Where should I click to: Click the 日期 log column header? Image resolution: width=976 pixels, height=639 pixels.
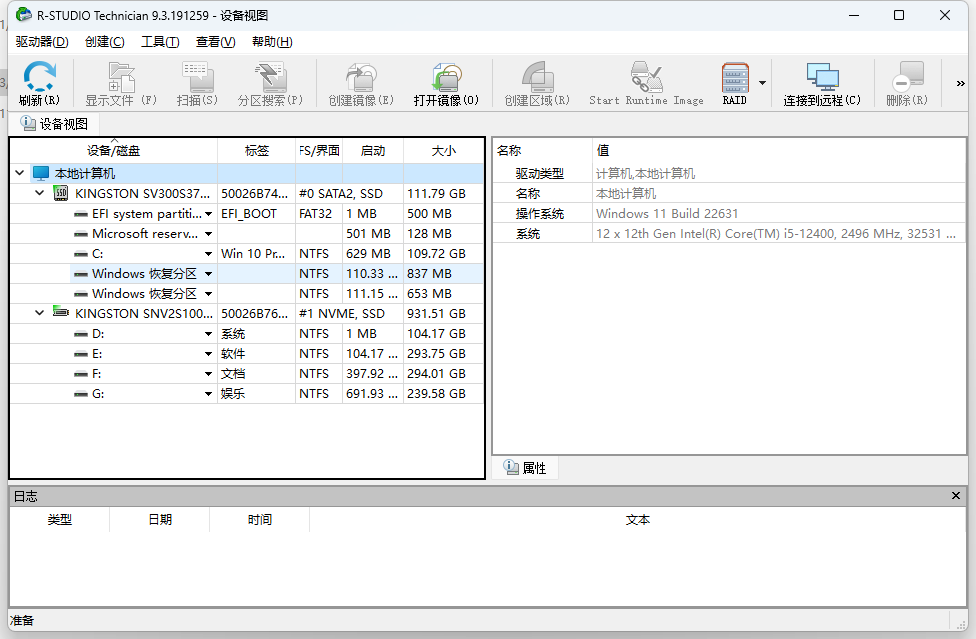(x=160, y=520)
